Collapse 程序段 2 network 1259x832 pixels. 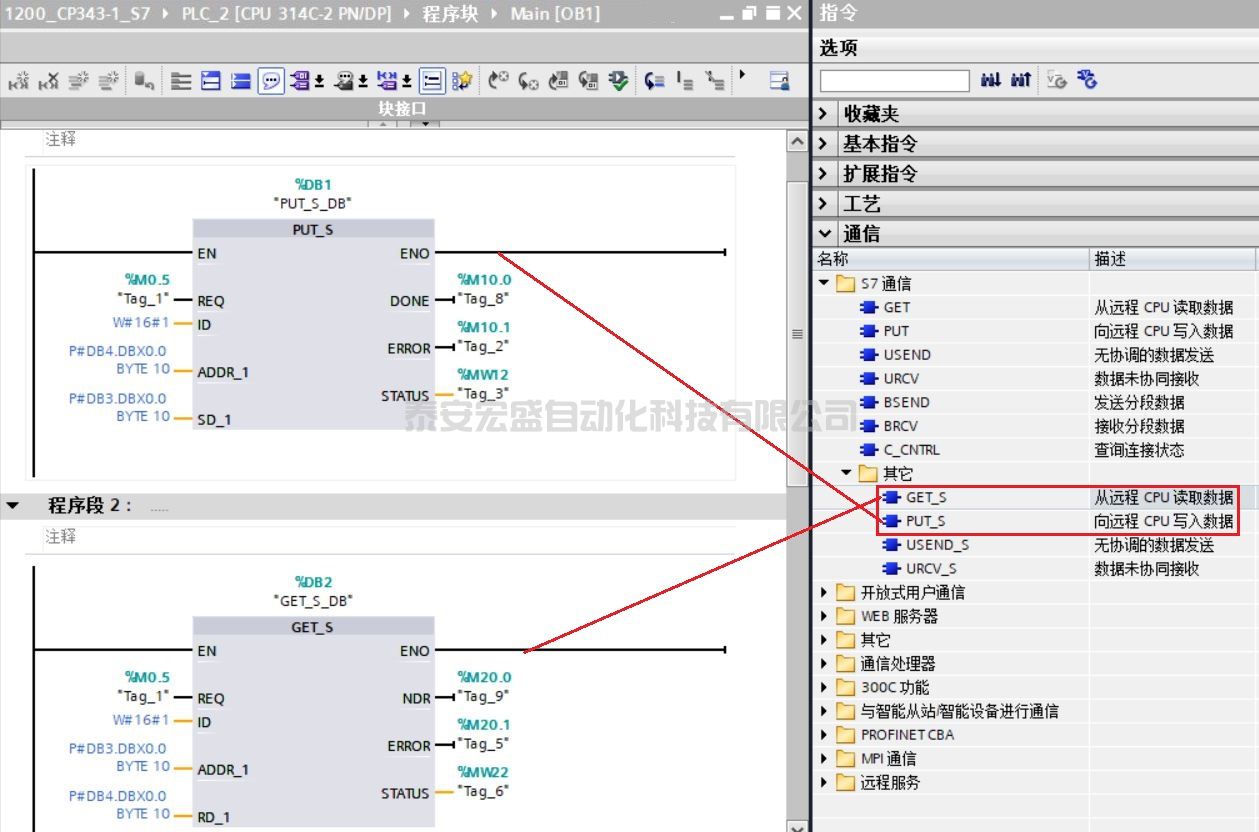tap(13, 506)
